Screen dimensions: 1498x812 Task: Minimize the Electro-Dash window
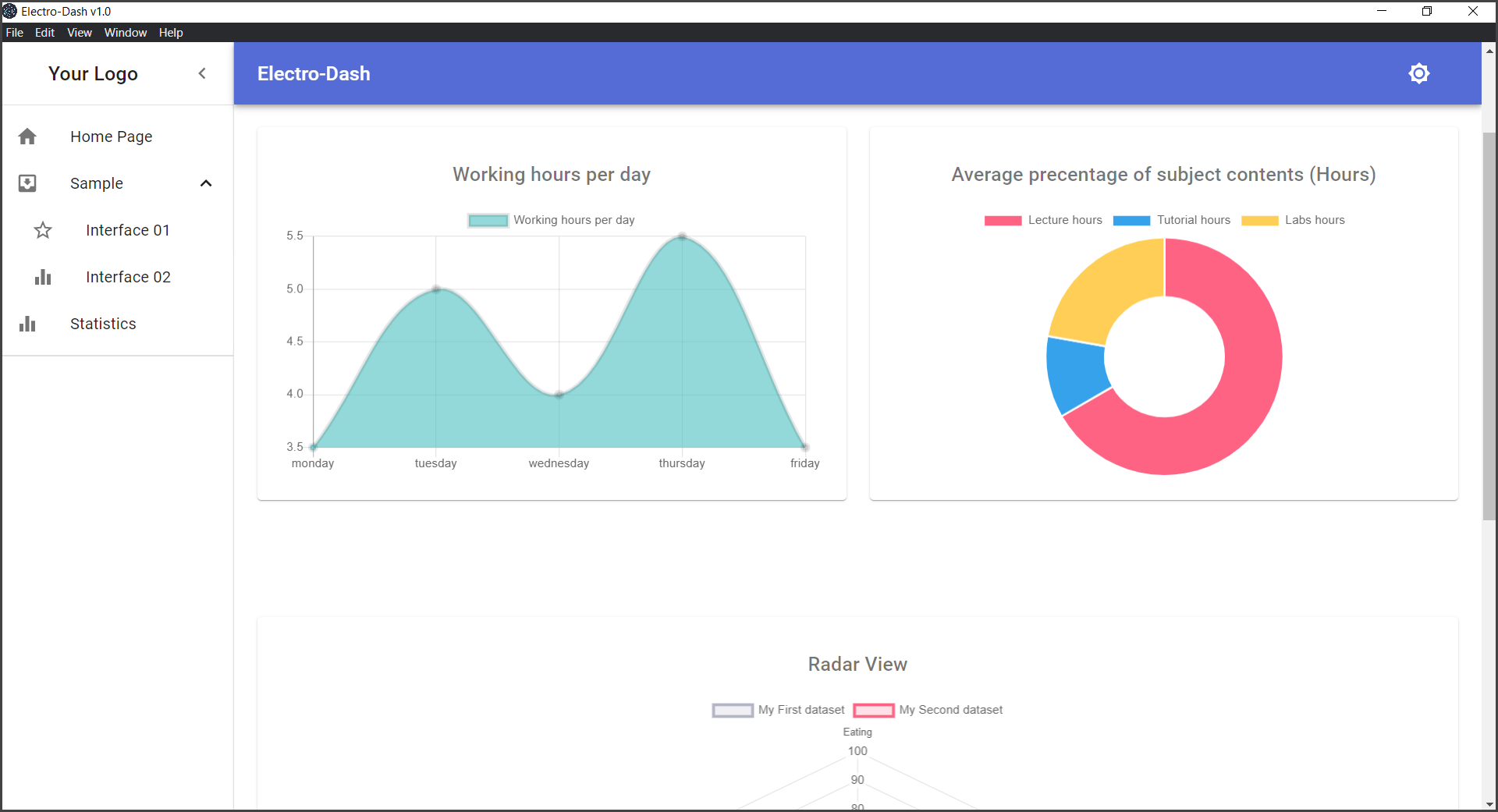pyautogui.click(x=1382, y=11)
